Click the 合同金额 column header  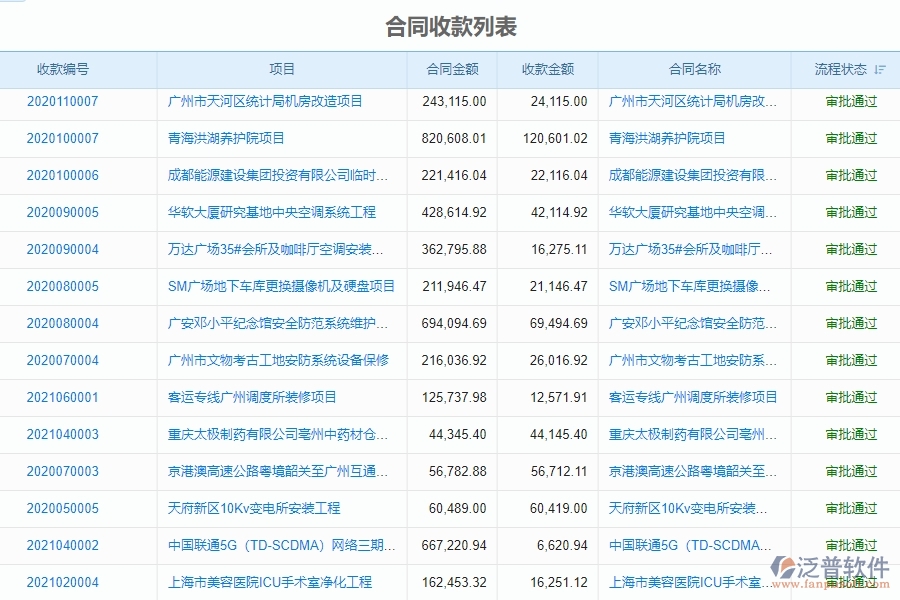point(450,69)
